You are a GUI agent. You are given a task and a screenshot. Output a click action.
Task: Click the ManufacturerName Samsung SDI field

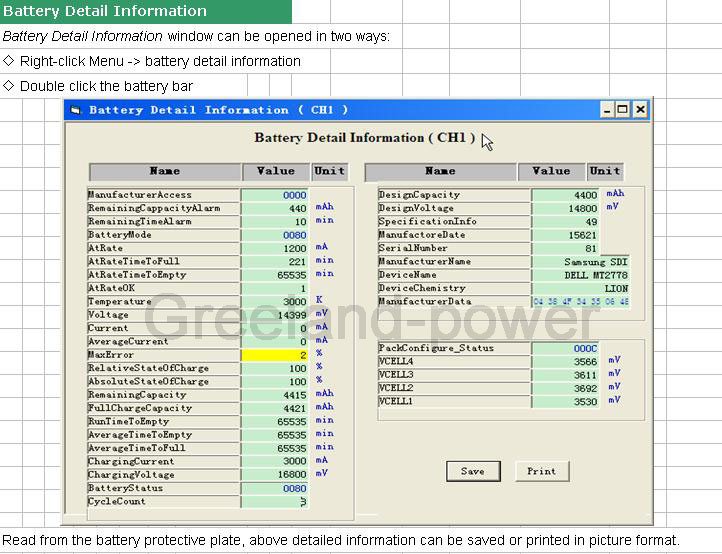(x=580, y=262)
